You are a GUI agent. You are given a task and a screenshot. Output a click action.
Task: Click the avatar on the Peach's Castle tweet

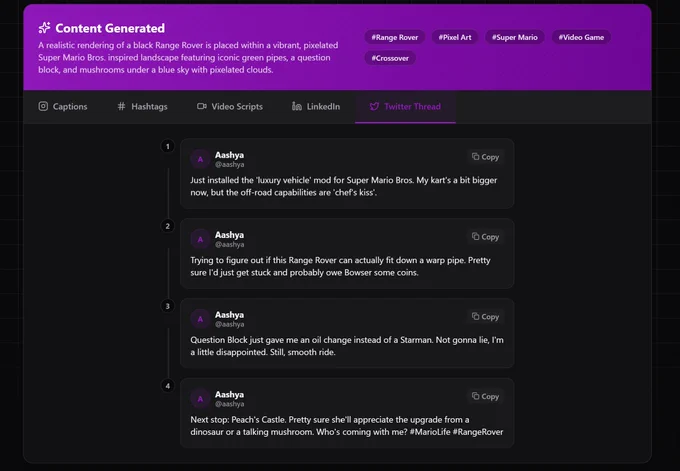[x=200, y=399]
